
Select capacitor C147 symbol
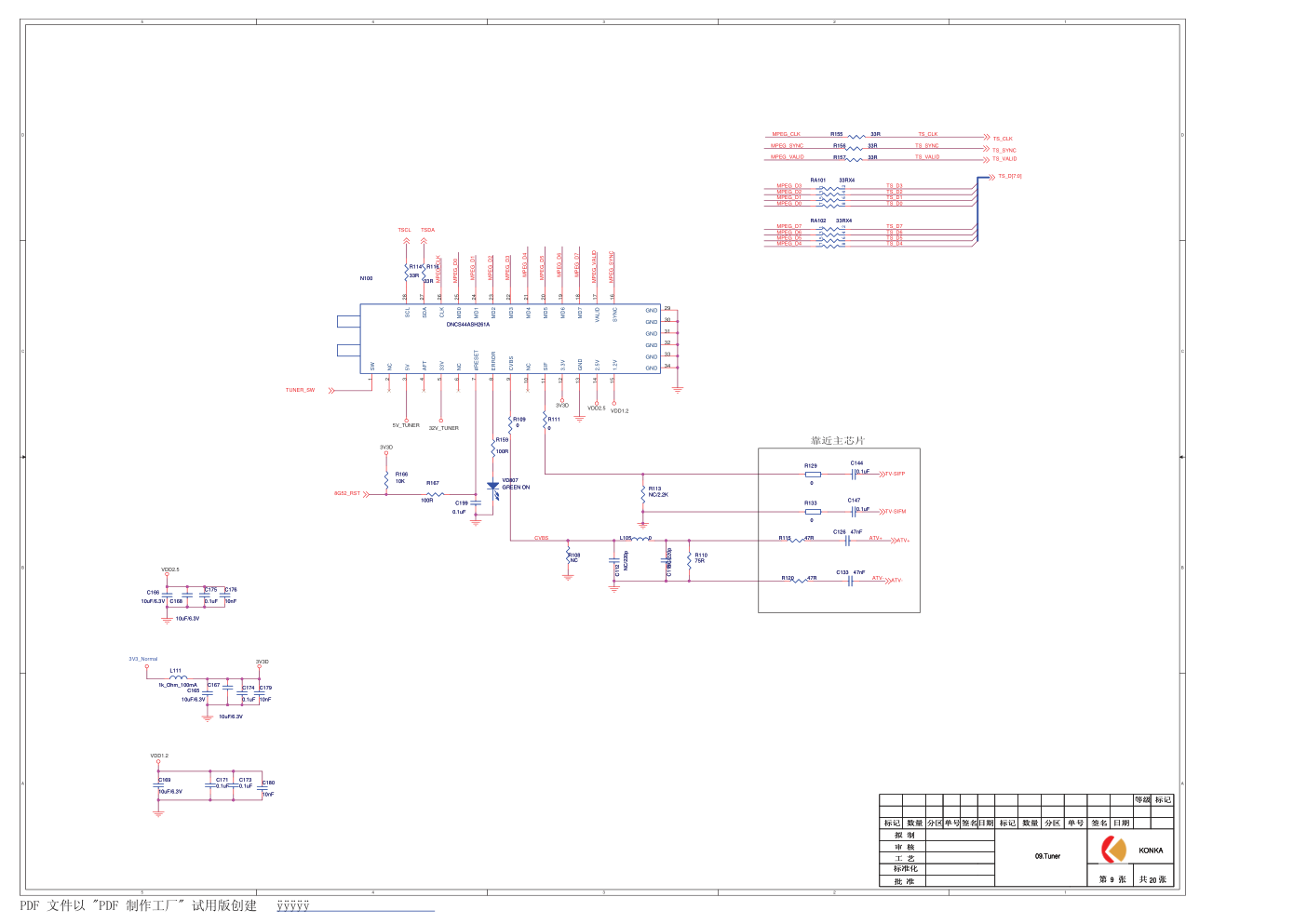[x=854, y=511]
